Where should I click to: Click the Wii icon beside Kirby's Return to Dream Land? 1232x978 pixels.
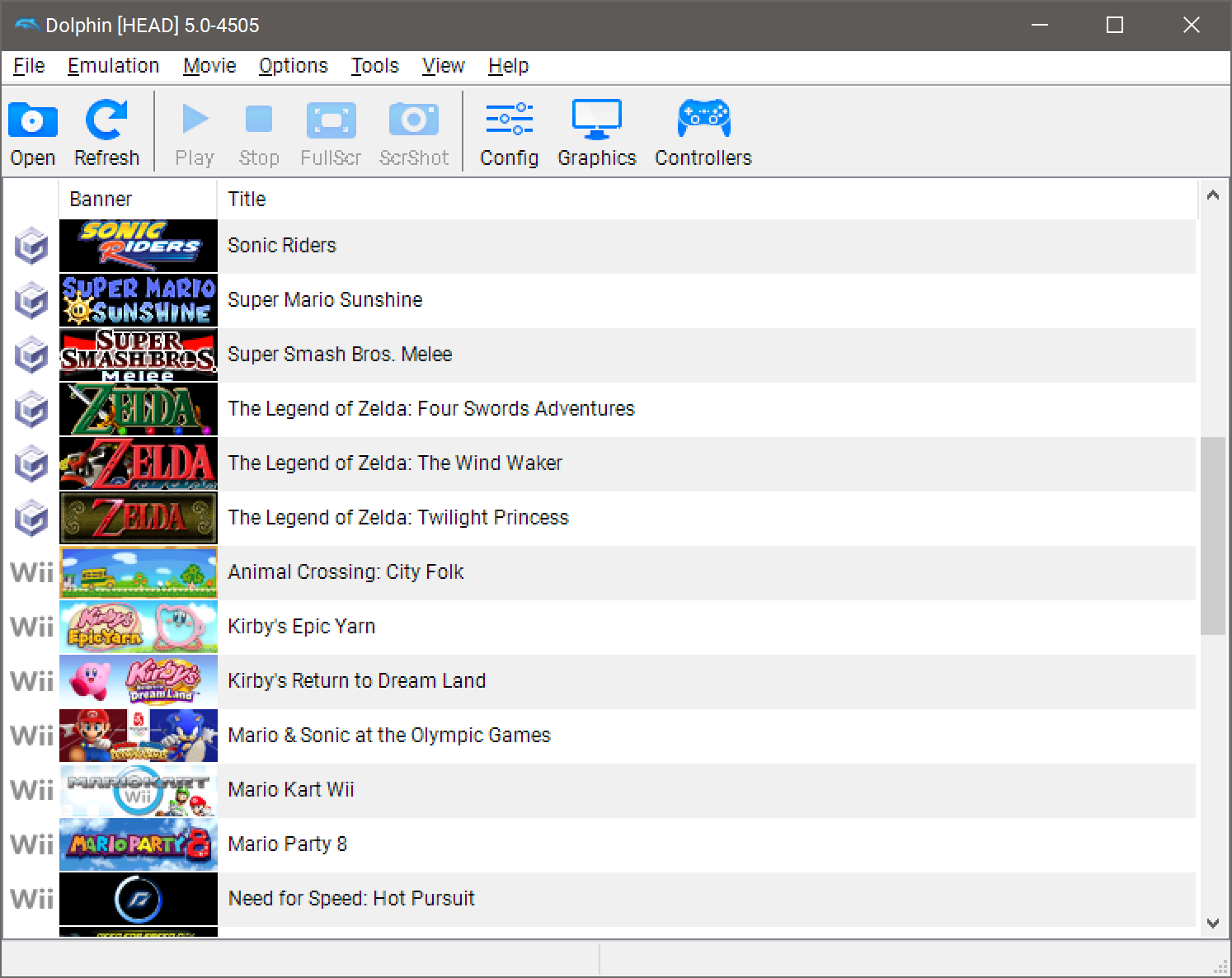pos(31,681)
